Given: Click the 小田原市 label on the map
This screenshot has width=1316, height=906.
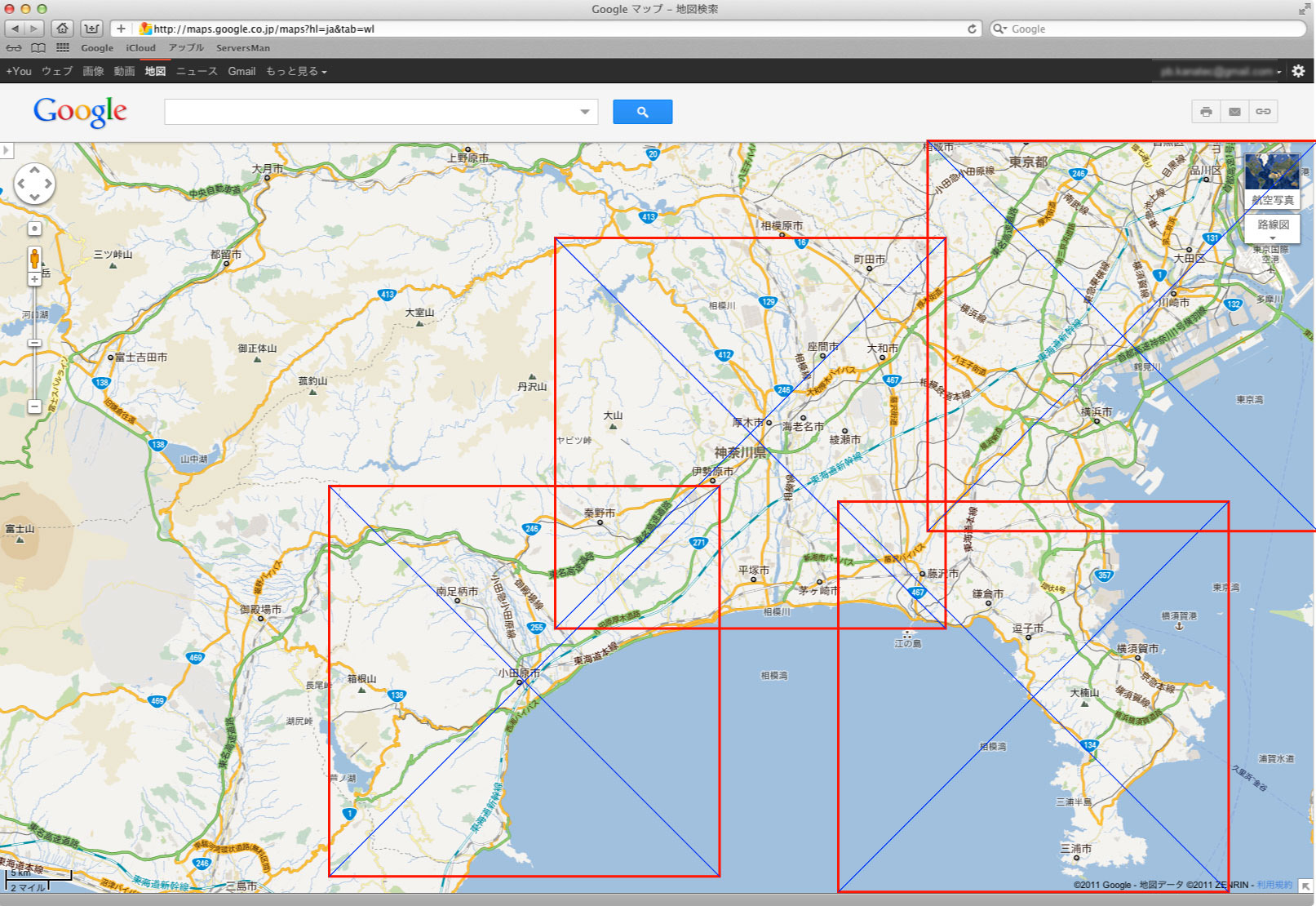Looking at the screenshot, I should 519,673.
